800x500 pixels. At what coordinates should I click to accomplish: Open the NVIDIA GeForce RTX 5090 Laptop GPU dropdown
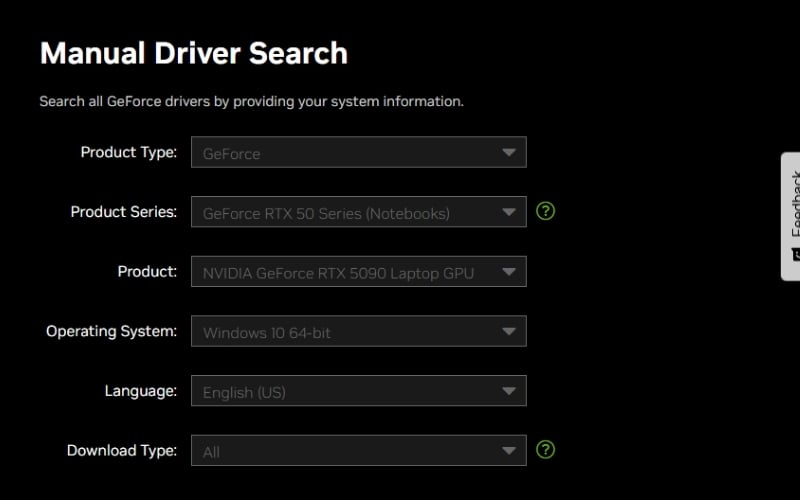340,272
